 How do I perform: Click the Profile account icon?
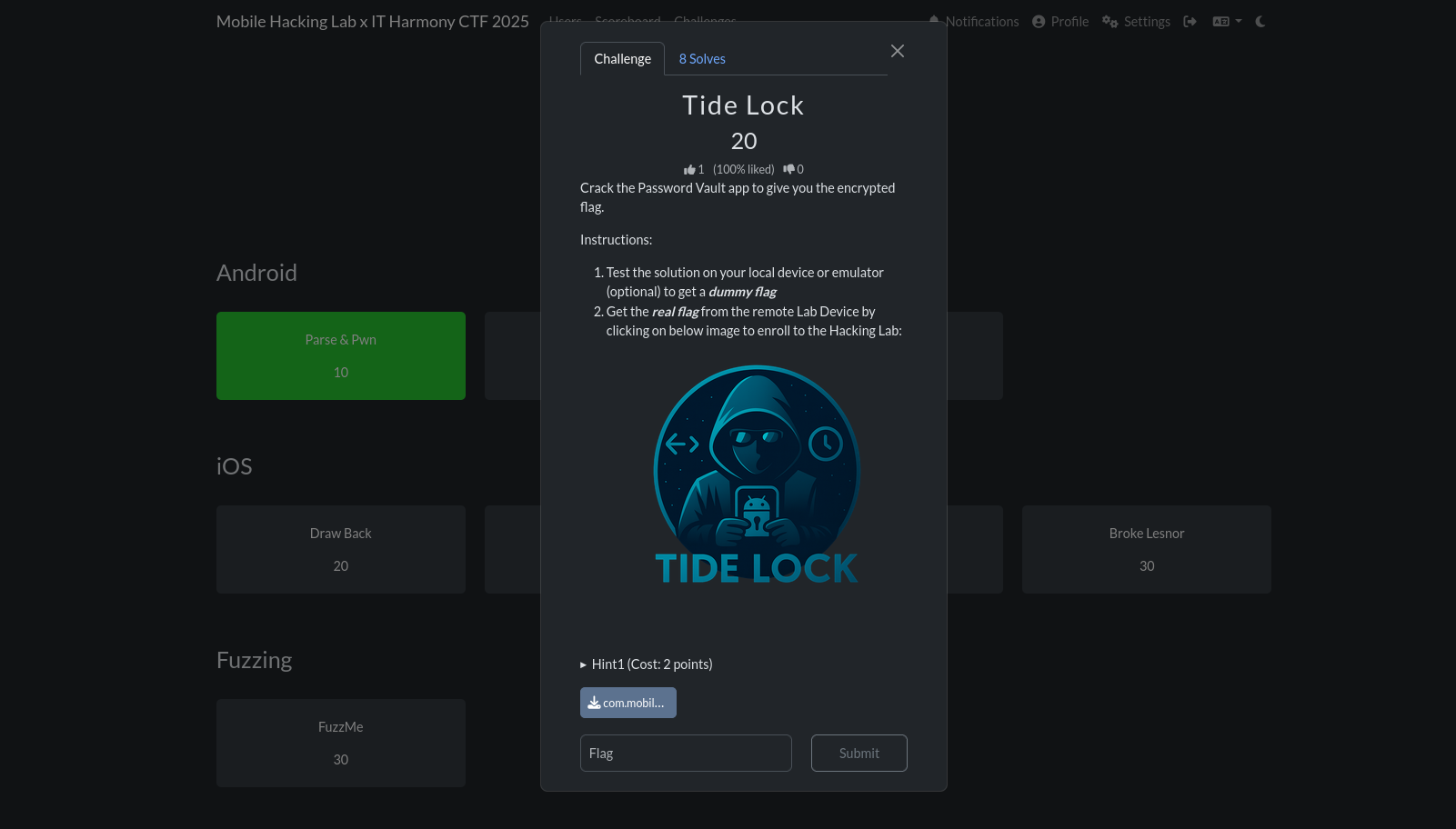[1038, 21]
